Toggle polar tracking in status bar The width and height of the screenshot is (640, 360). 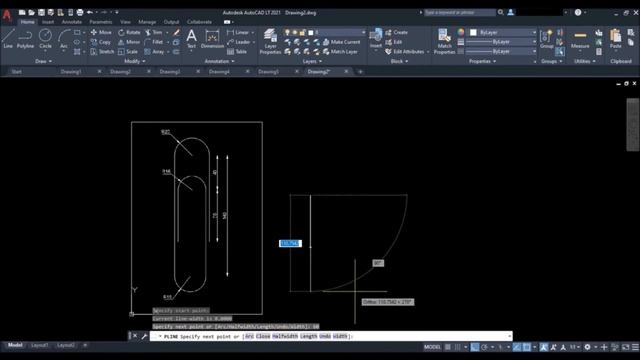coord(484,347)
